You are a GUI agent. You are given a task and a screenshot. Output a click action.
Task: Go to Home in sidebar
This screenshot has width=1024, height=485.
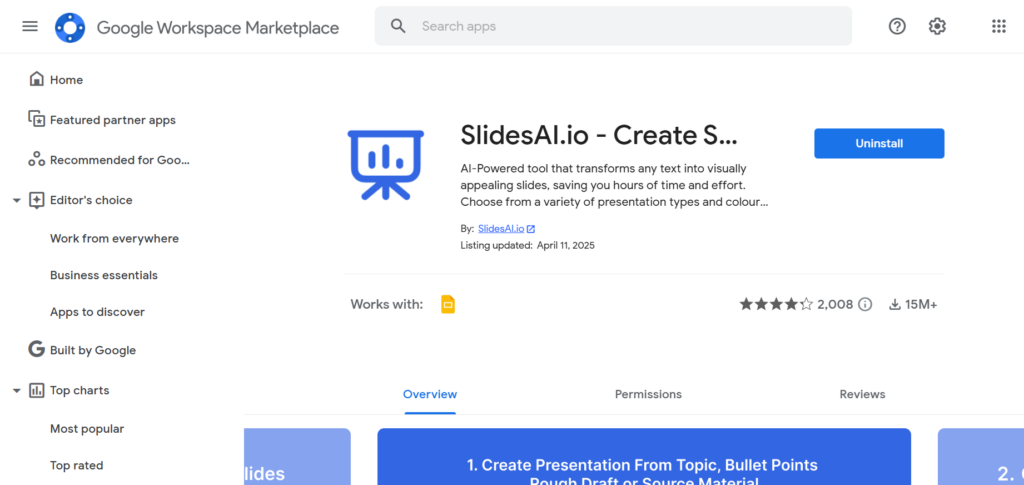click(x=66, y=80)
